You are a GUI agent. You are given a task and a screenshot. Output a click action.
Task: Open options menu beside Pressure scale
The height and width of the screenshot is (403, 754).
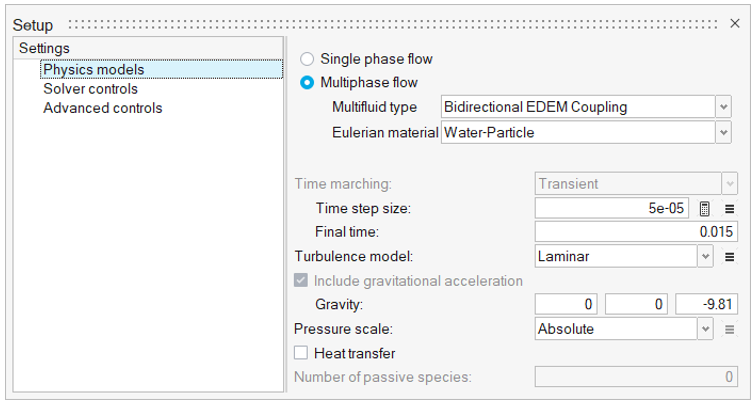coord(729,329)
